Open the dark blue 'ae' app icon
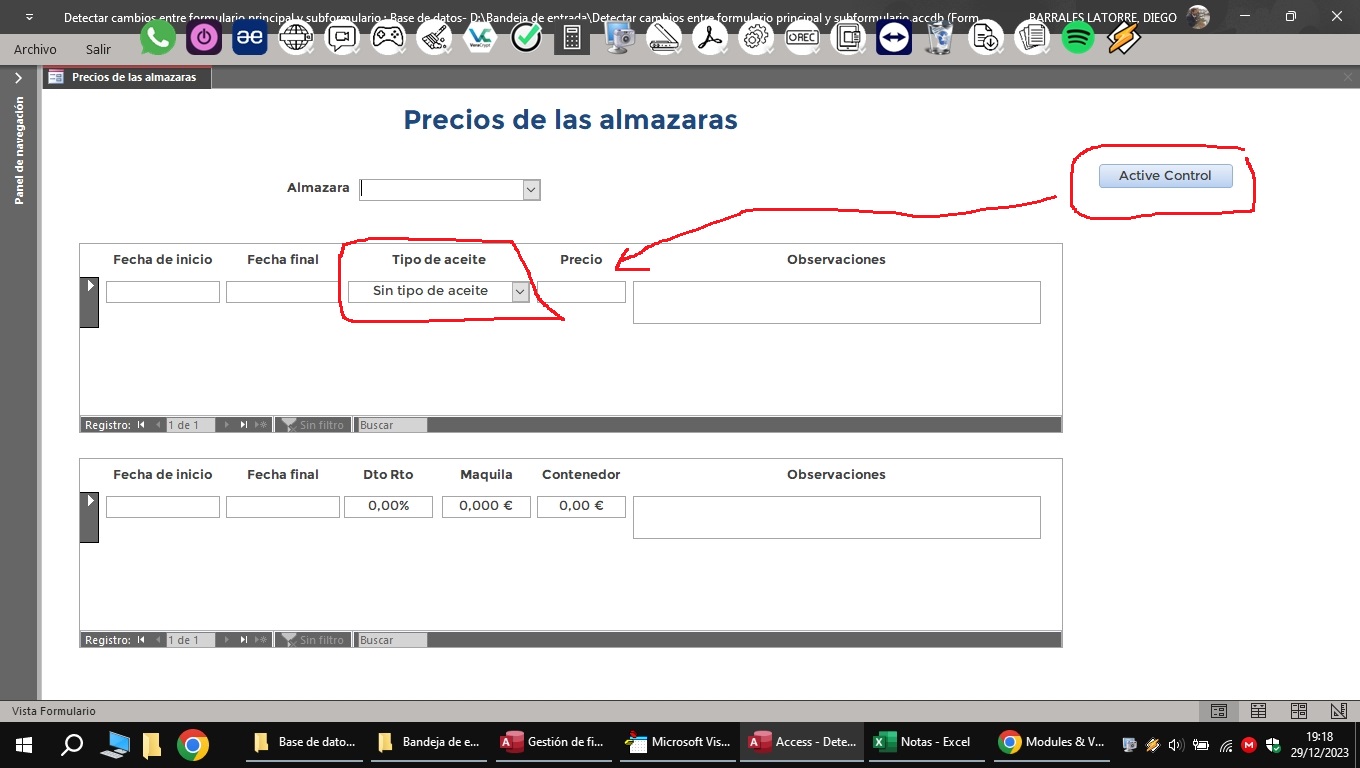Image resolution: width=1360 pixels, height=768 pixels. pos(250,38)
